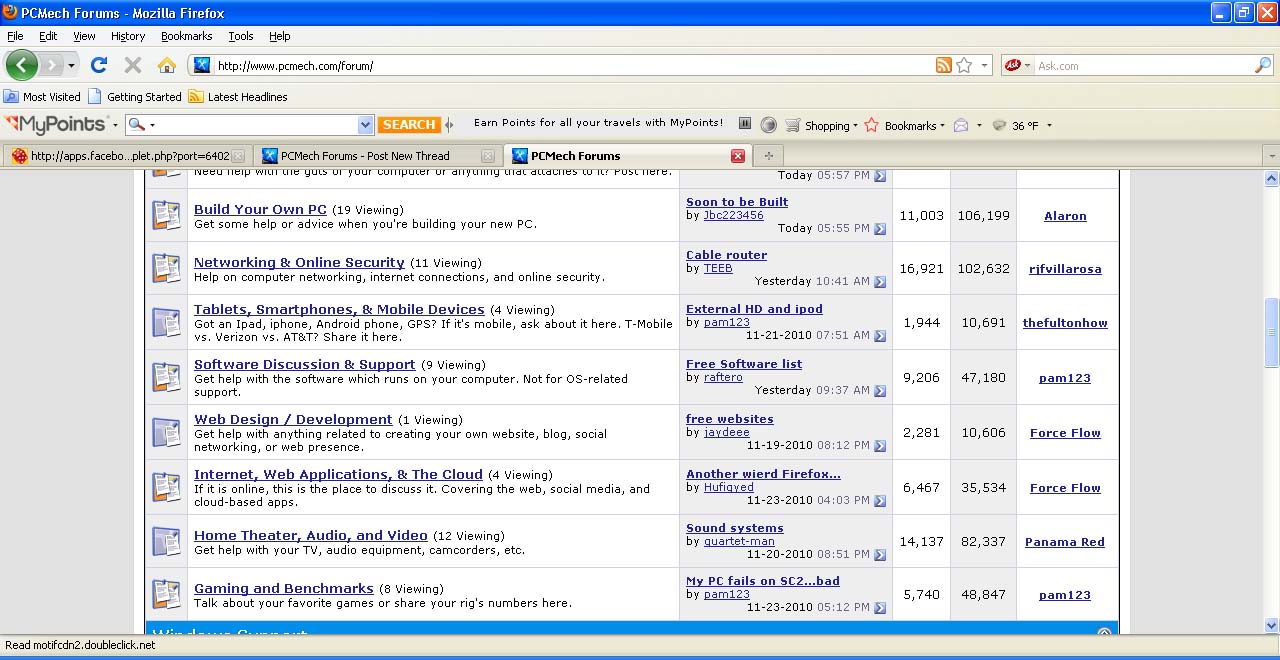Click forum status icon beside Gaming and Benchmarks
1280x660 pixels.
pos(166,594)
